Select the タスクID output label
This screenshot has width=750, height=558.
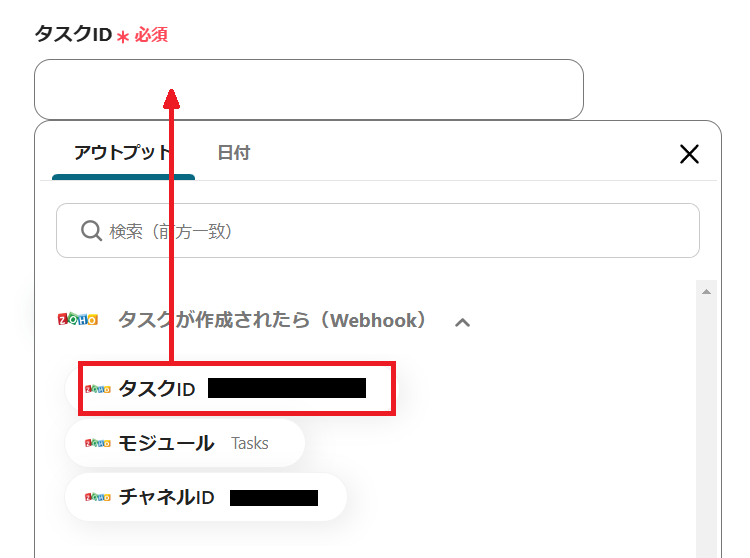pyautogui.click(x=157, y=389)
